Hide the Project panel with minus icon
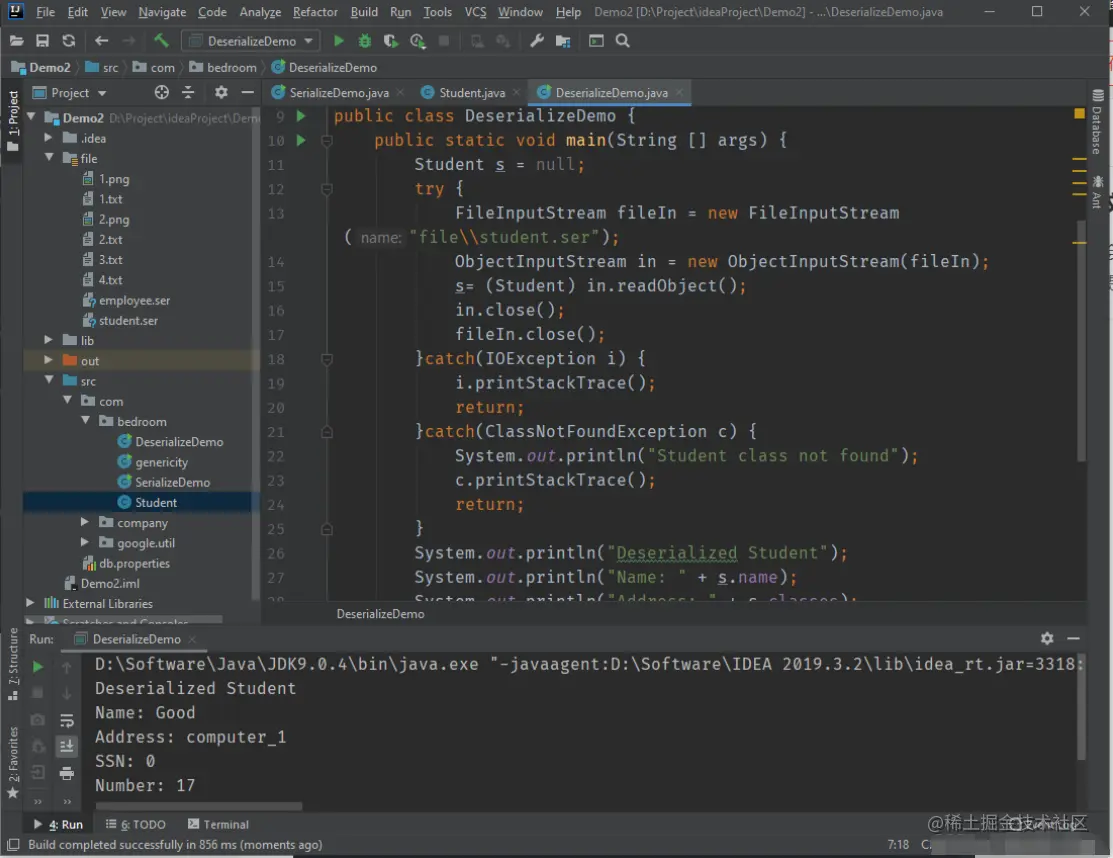 (247, 92)
